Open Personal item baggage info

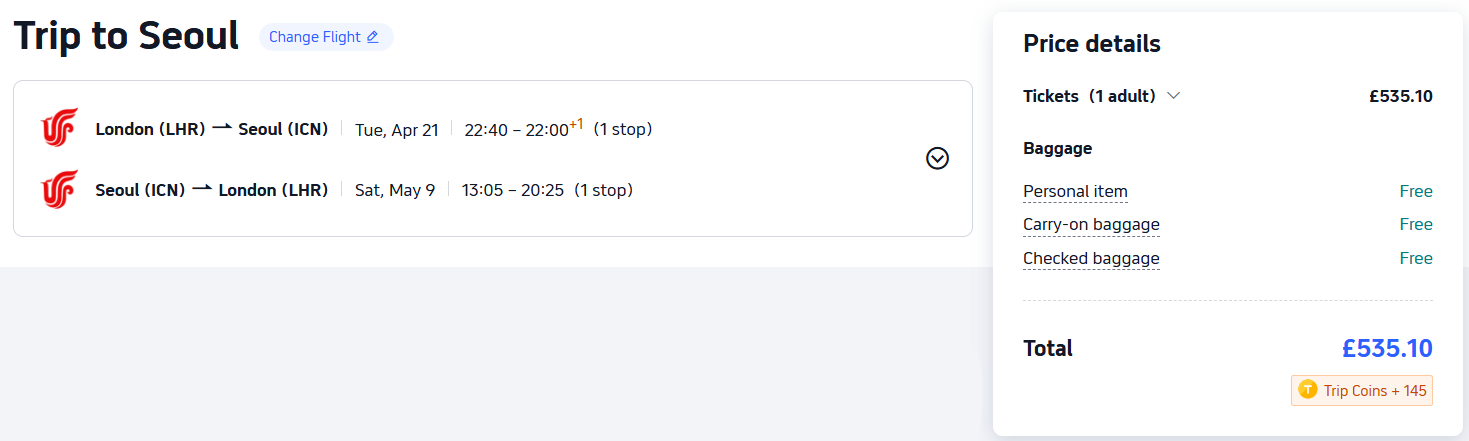click(x=1075, y=191)
